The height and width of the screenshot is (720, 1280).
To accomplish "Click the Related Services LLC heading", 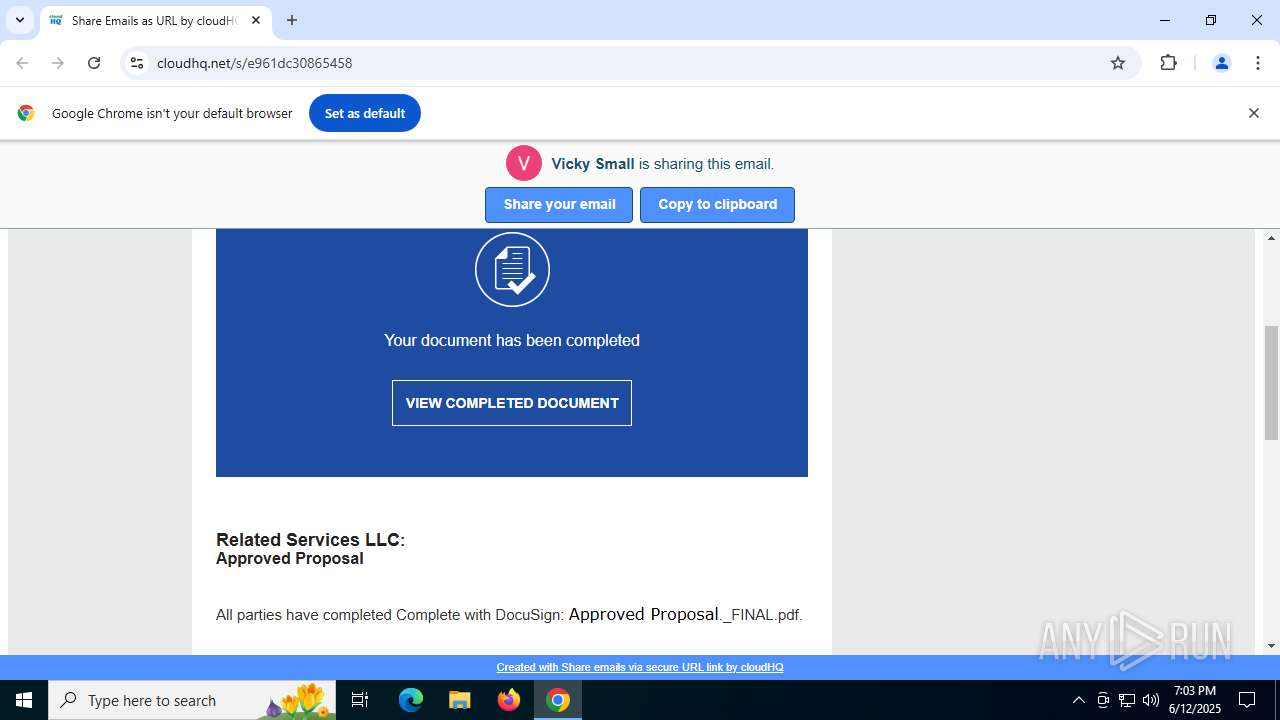I will pos(310,540).
